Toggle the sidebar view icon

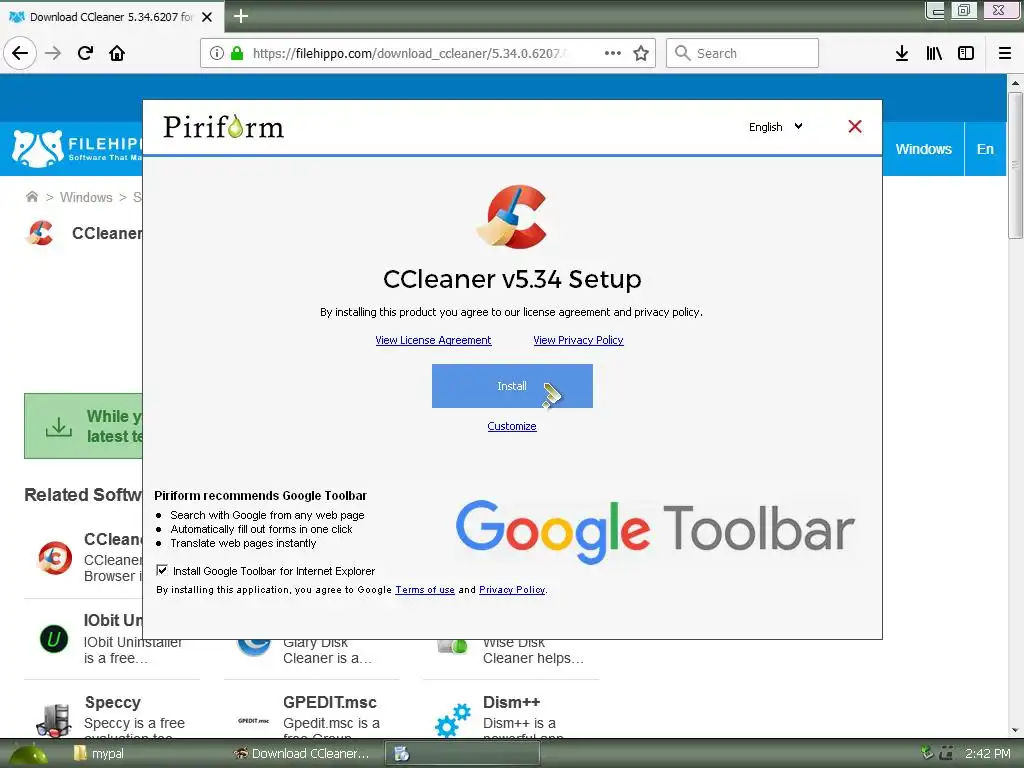(966, 53)
